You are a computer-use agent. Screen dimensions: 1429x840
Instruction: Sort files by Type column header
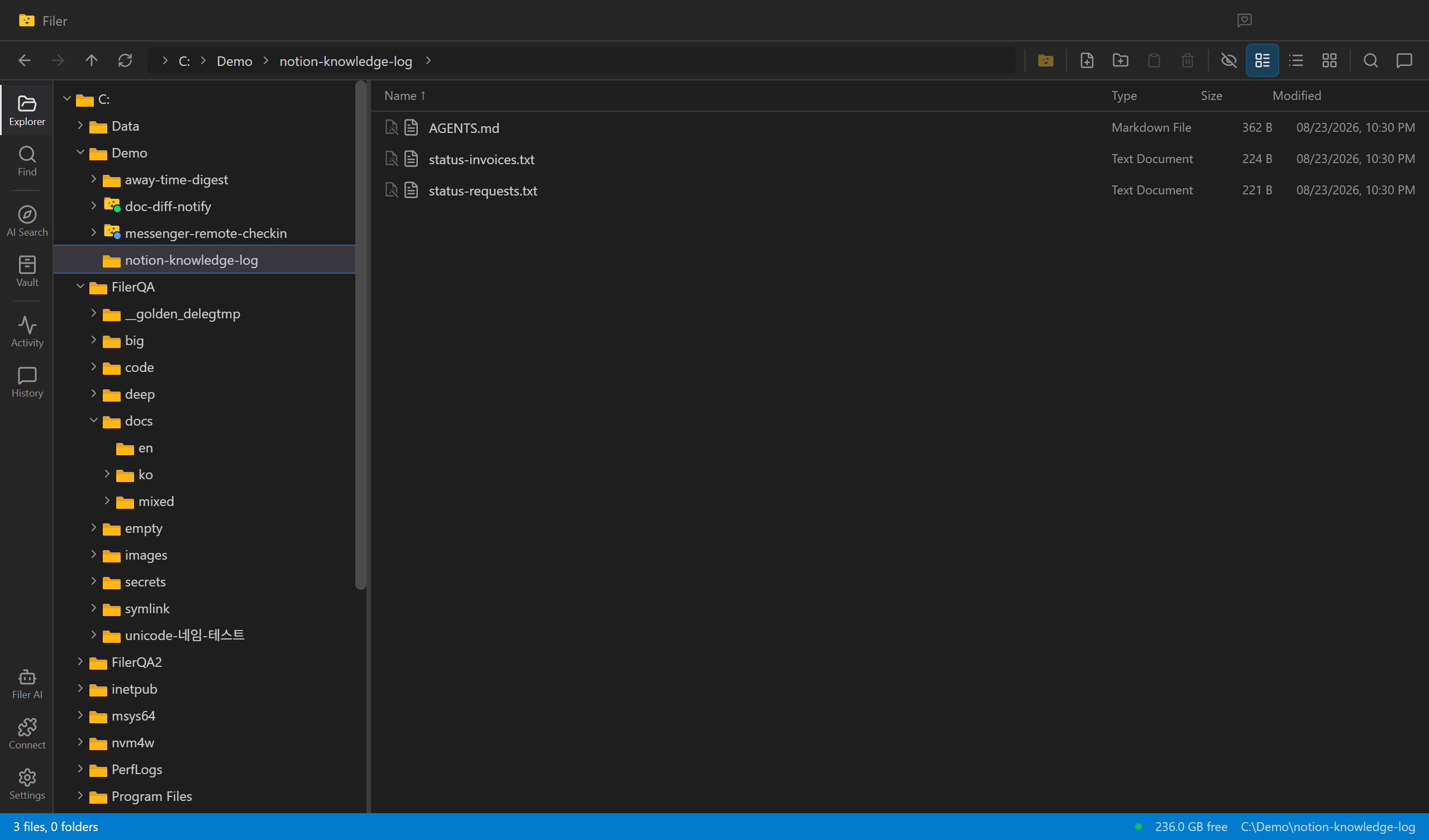coord(1124,96)
